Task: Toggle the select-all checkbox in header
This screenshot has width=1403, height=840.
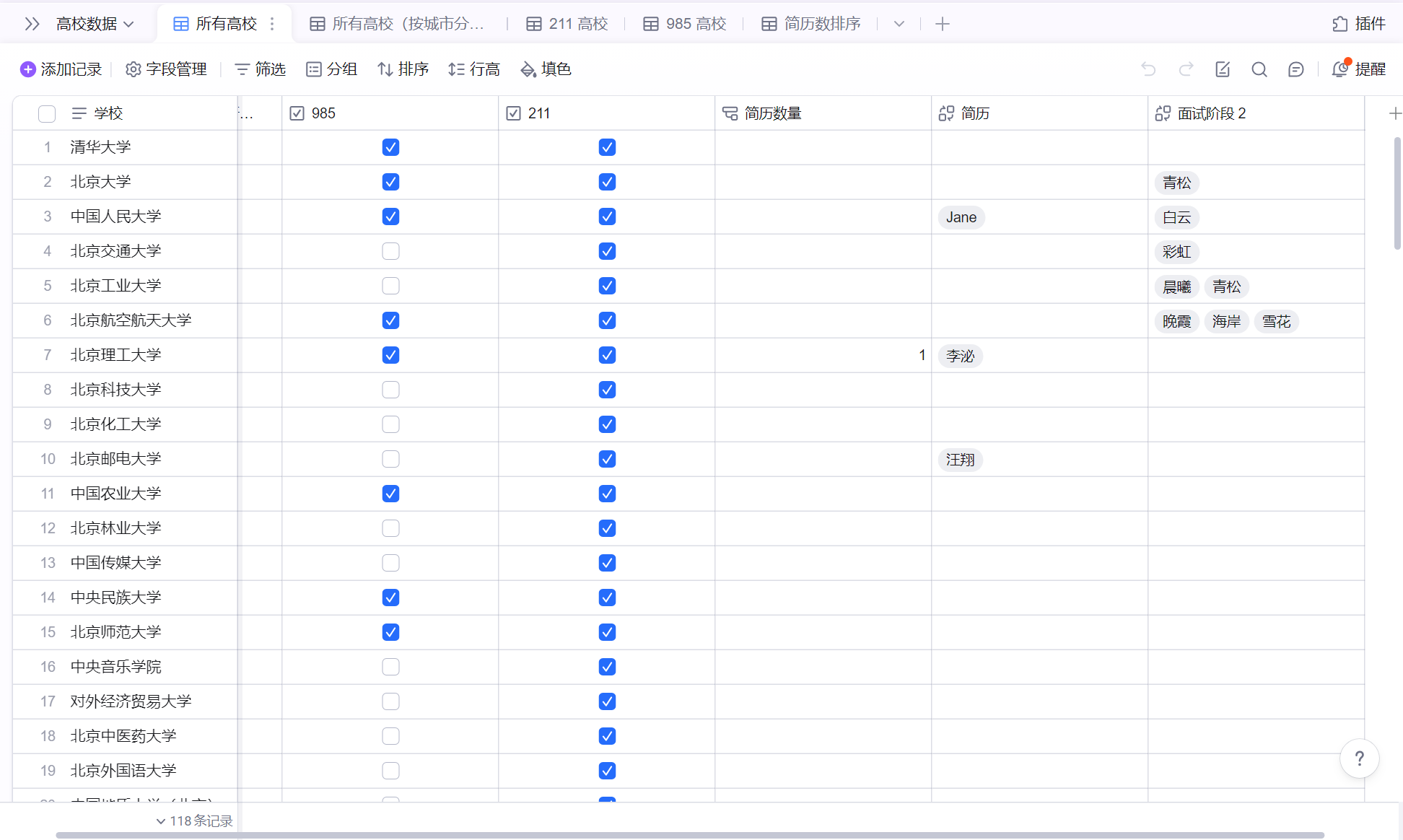Action: point(47,114)
